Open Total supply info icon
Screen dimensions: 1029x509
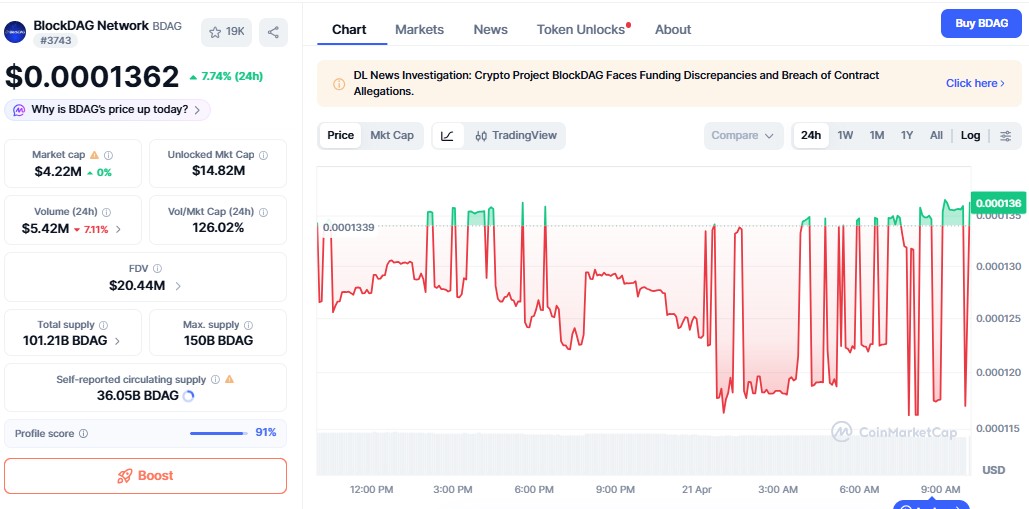pyautogui.click(x=104, y=325)
